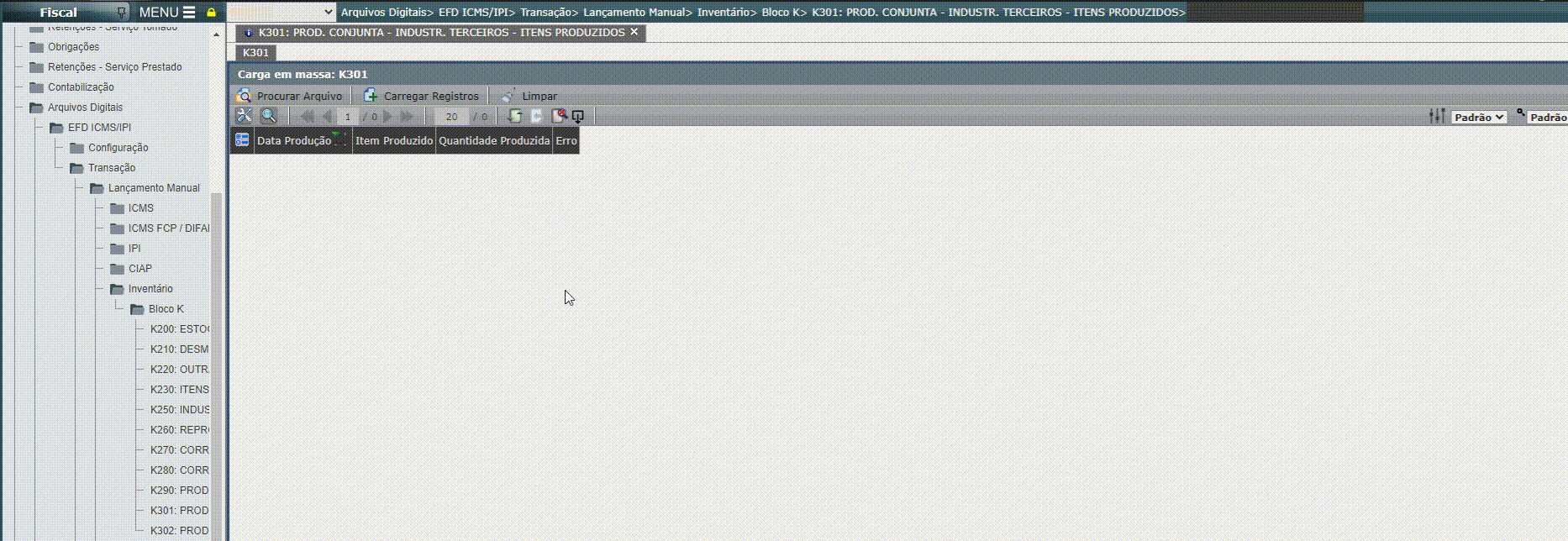Click the document with red X icon
The image size is (1568, 541).
click(558, 116)
